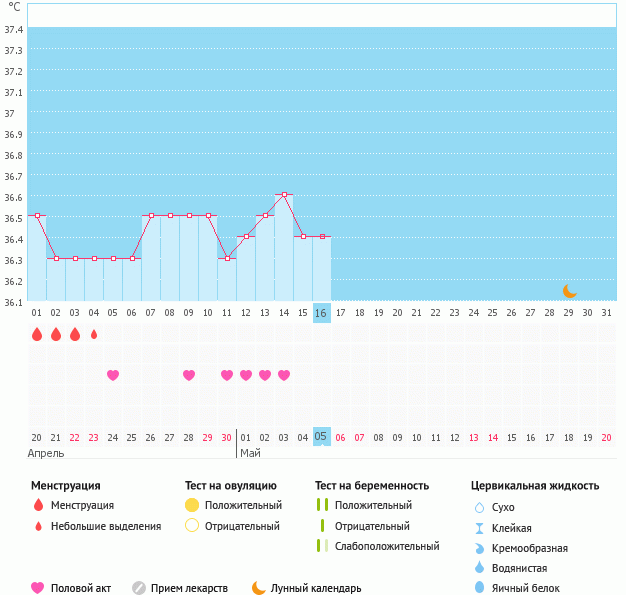
Task: Click the dry cervical fluid legend icon
Action: pyautogui.click(x=480, y=507)
